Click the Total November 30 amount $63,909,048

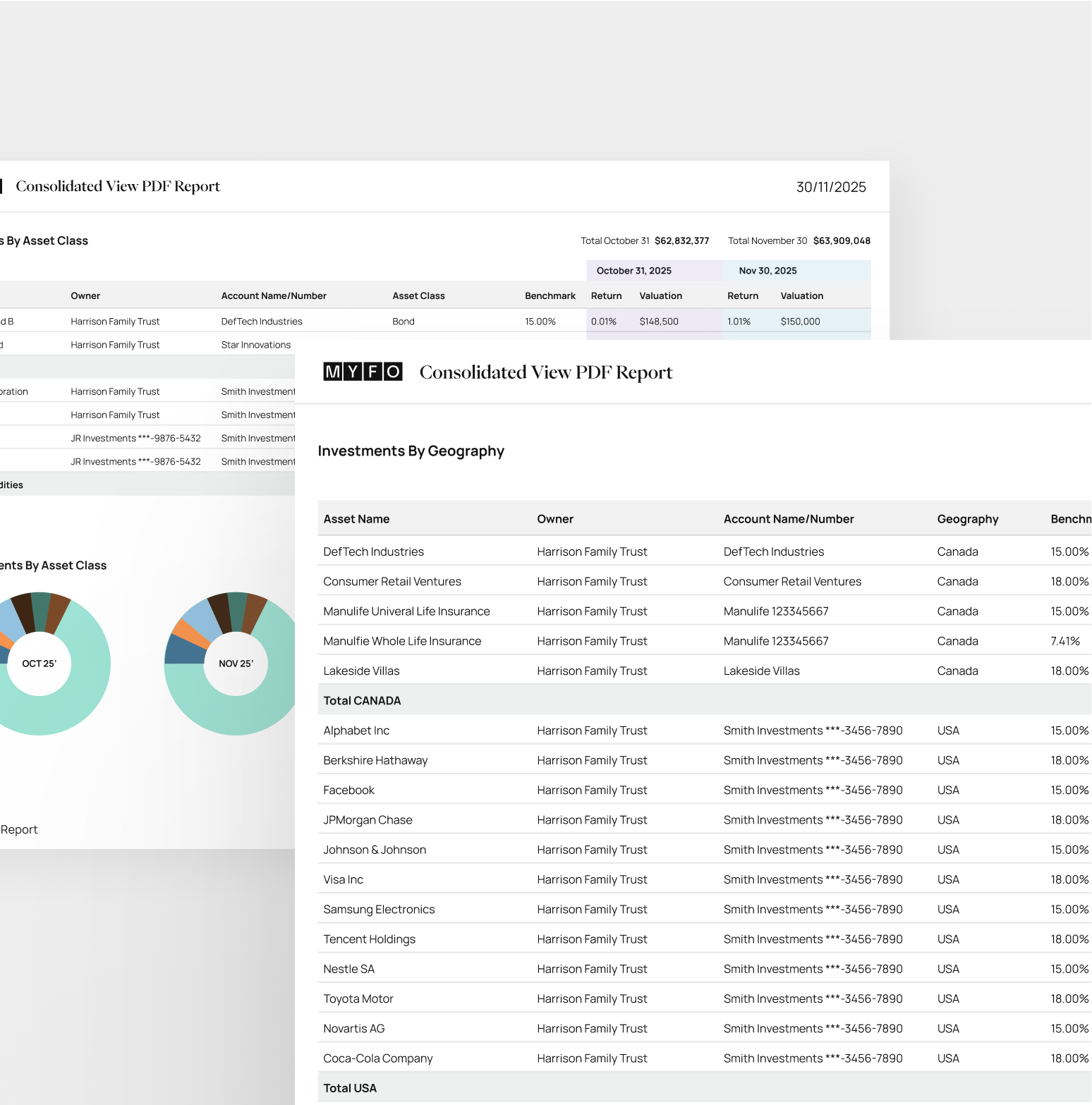pyautogui.click(x=842, y=240)
